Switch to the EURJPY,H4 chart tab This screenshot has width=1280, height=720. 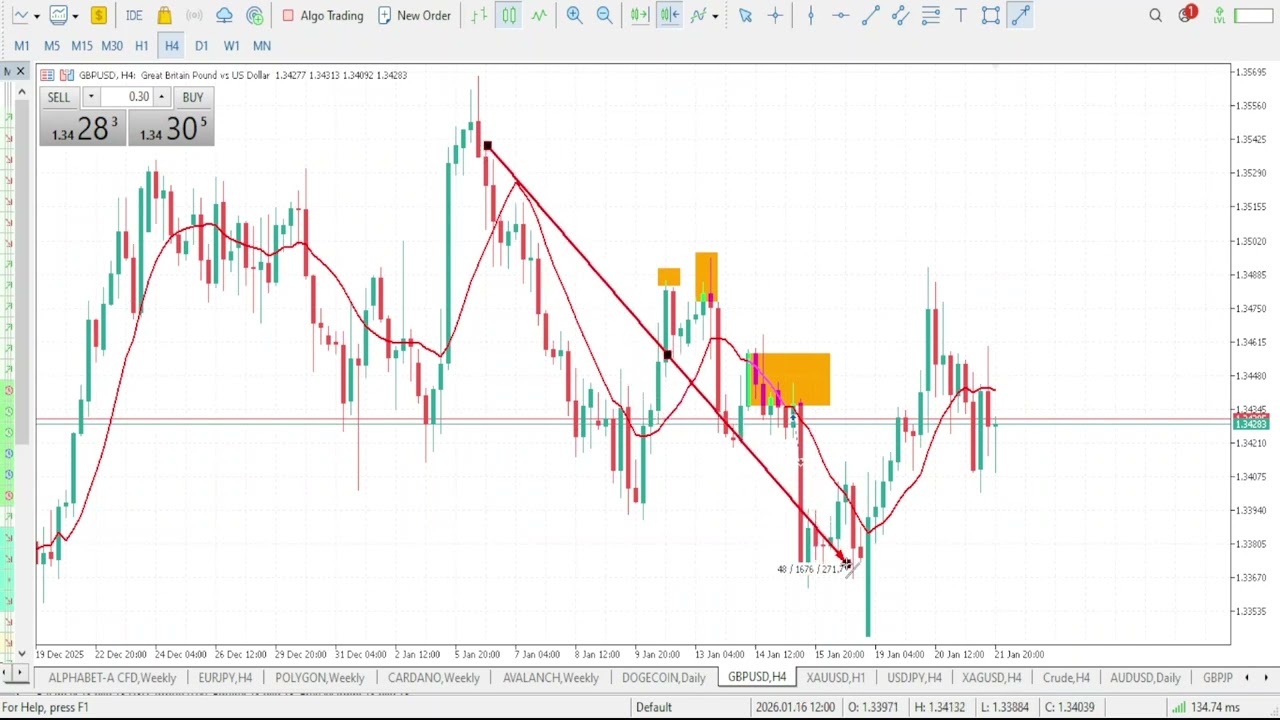tap(225, 678)
